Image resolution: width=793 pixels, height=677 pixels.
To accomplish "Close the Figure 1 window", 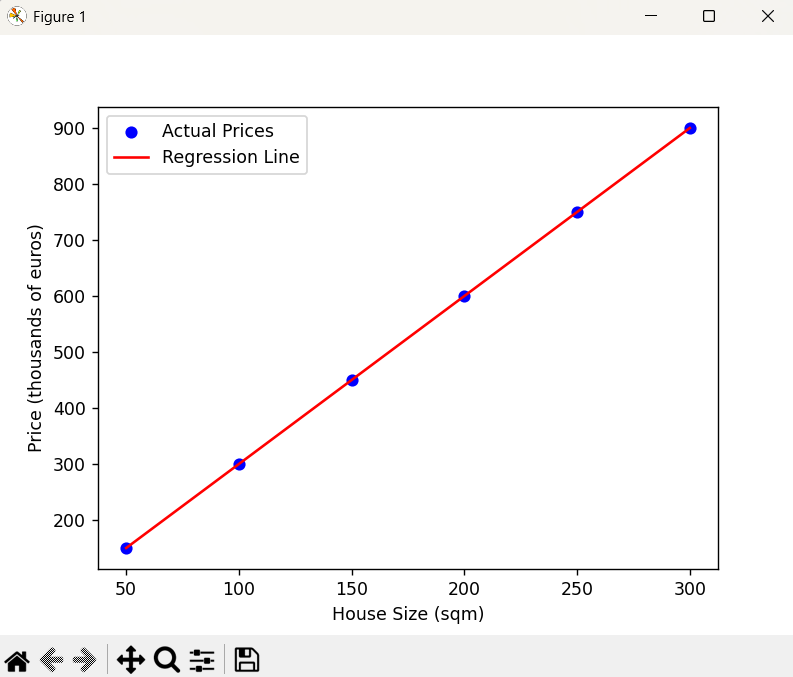I will (x=767, y=17).
